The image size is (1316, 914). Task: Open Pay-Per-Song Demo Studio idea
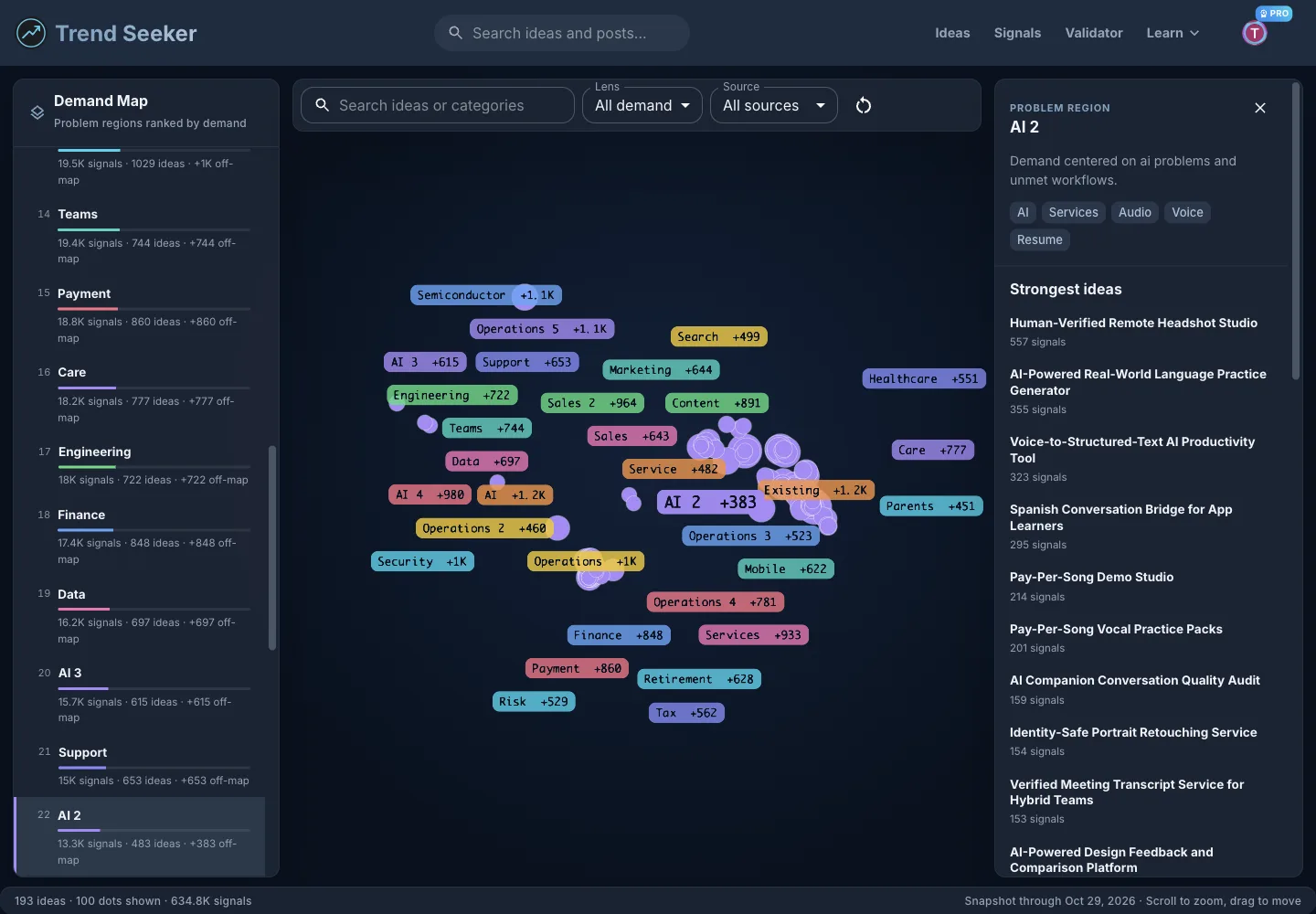[x=1091, y=577]
